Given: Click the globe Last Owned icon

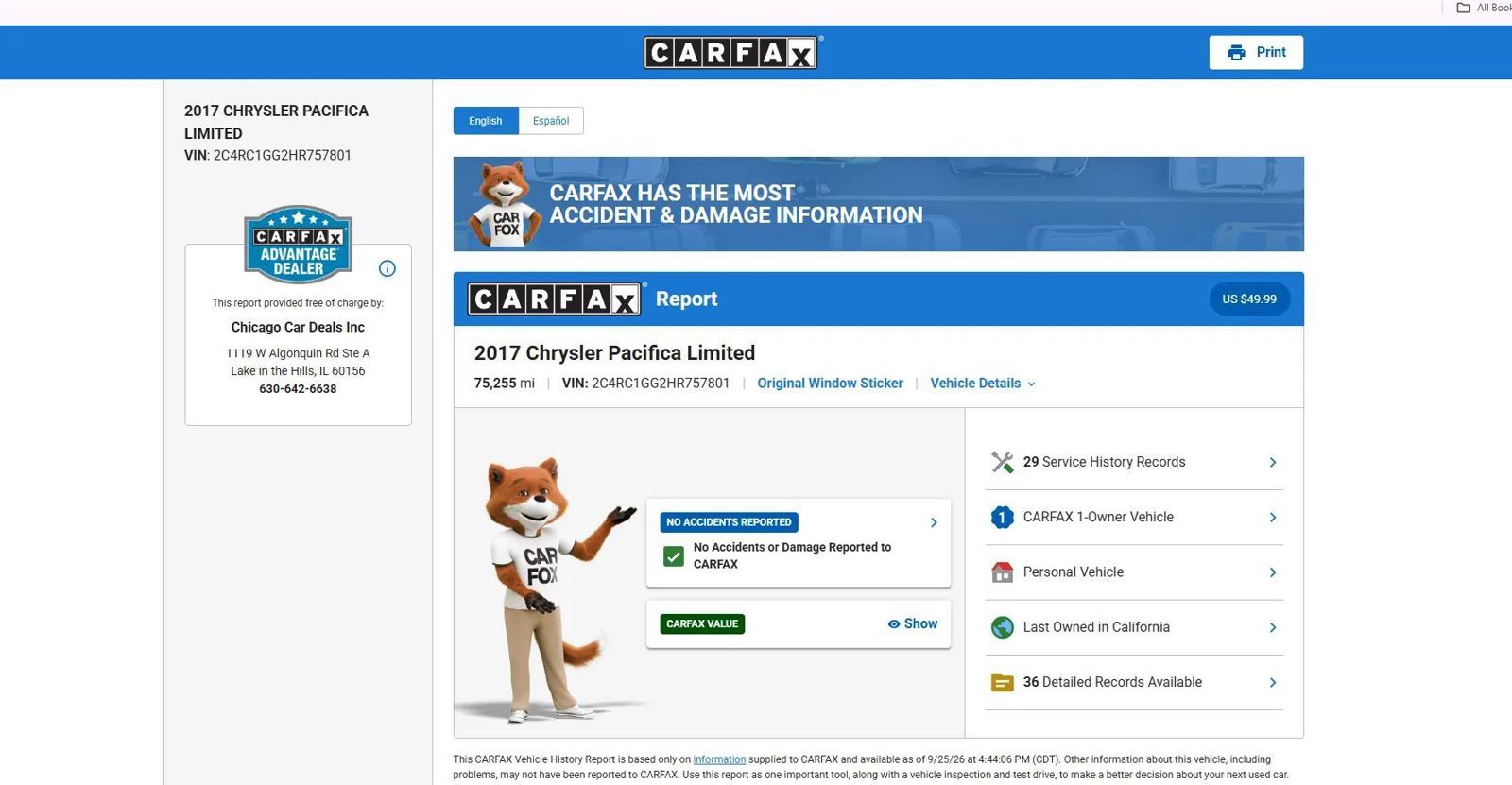Looking at the screenshot, I should click(x=1003, y=627).
